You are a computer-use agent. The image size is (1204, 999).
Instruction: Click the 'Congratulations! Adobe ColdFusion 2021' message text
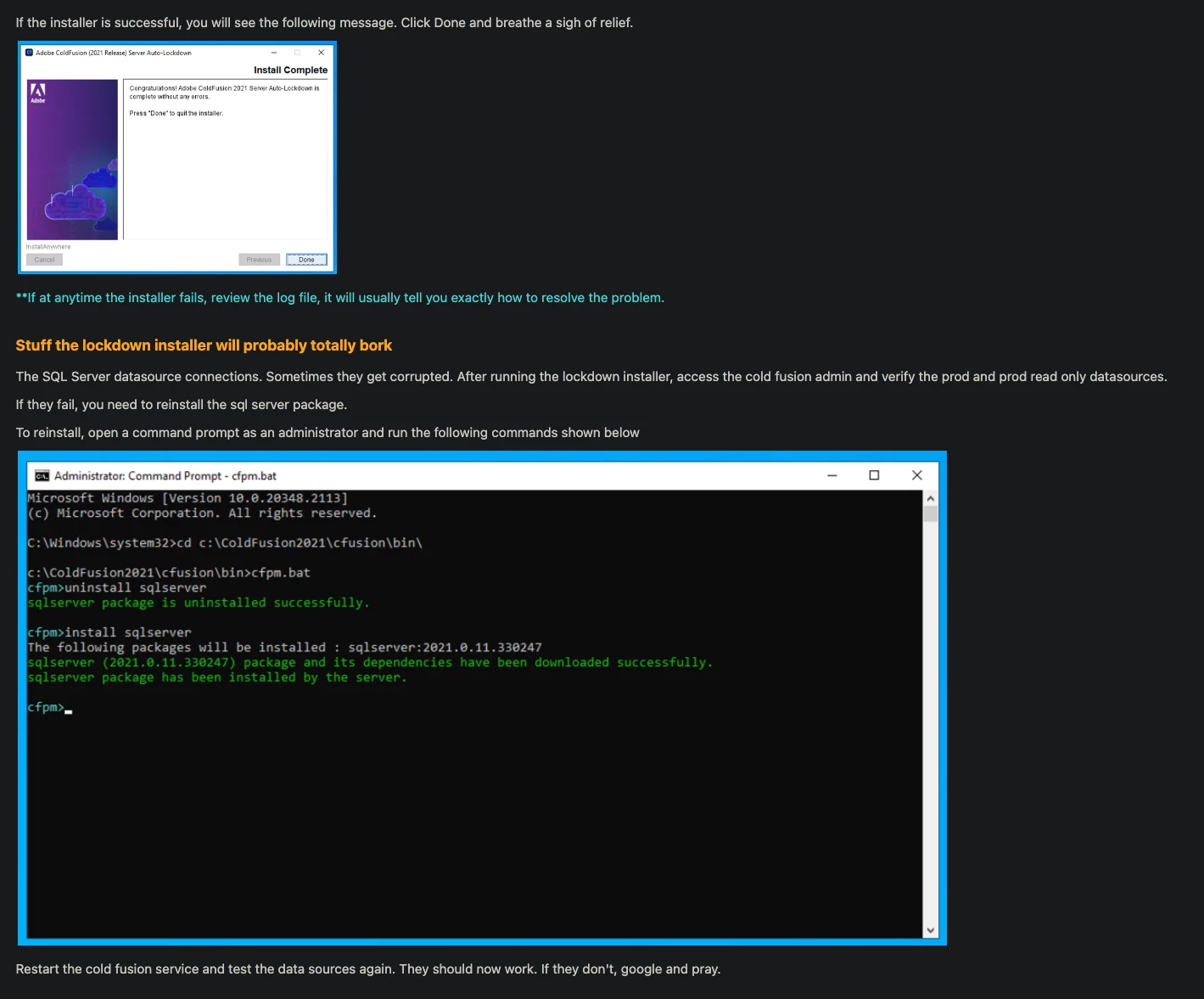point(225,93)
